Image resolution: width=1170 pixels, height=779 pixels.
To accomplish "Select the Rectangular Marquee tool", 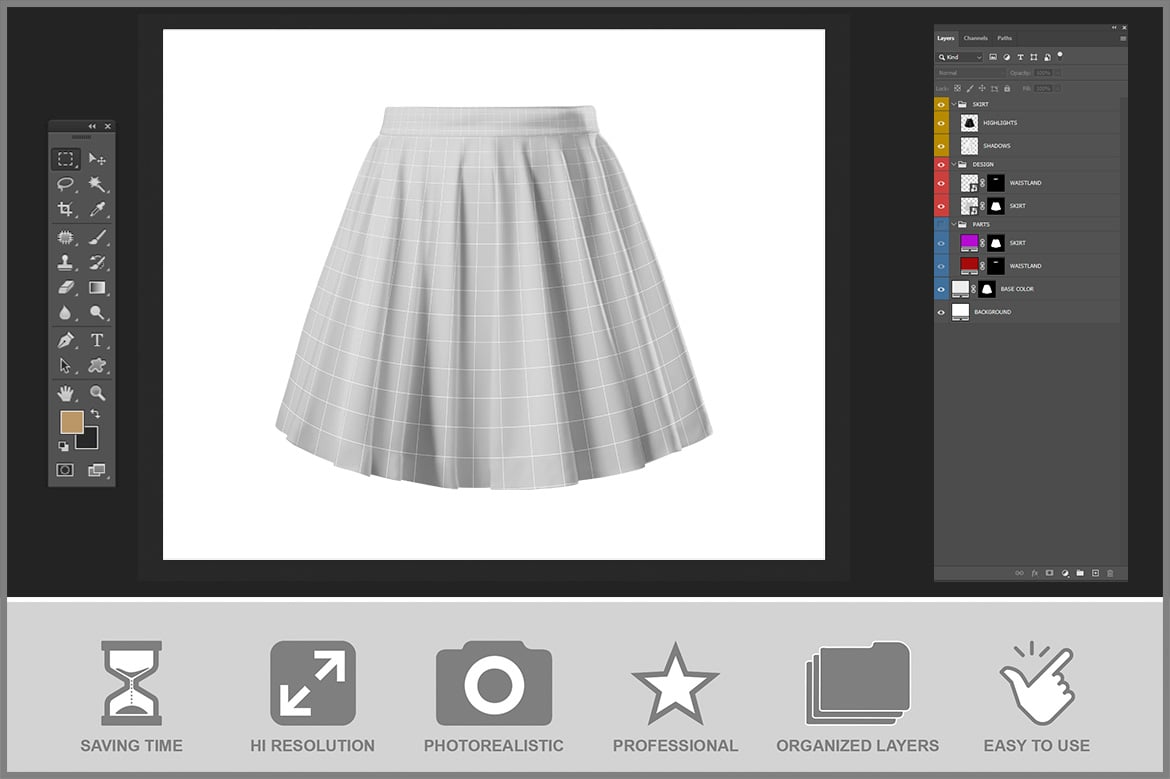I will tap(66, 159).
